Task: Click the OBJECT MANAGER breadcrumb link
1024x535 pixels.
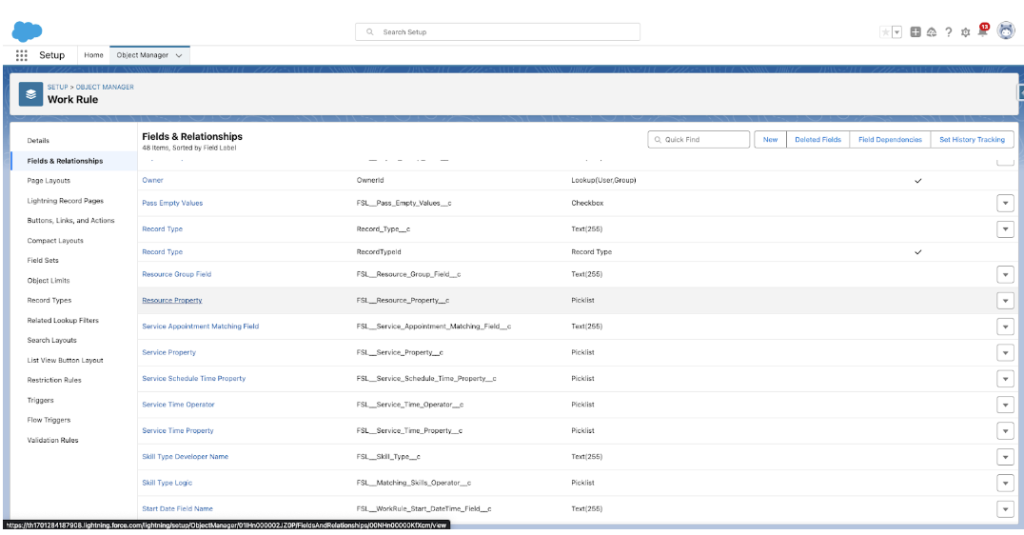Action: point(104,87)
